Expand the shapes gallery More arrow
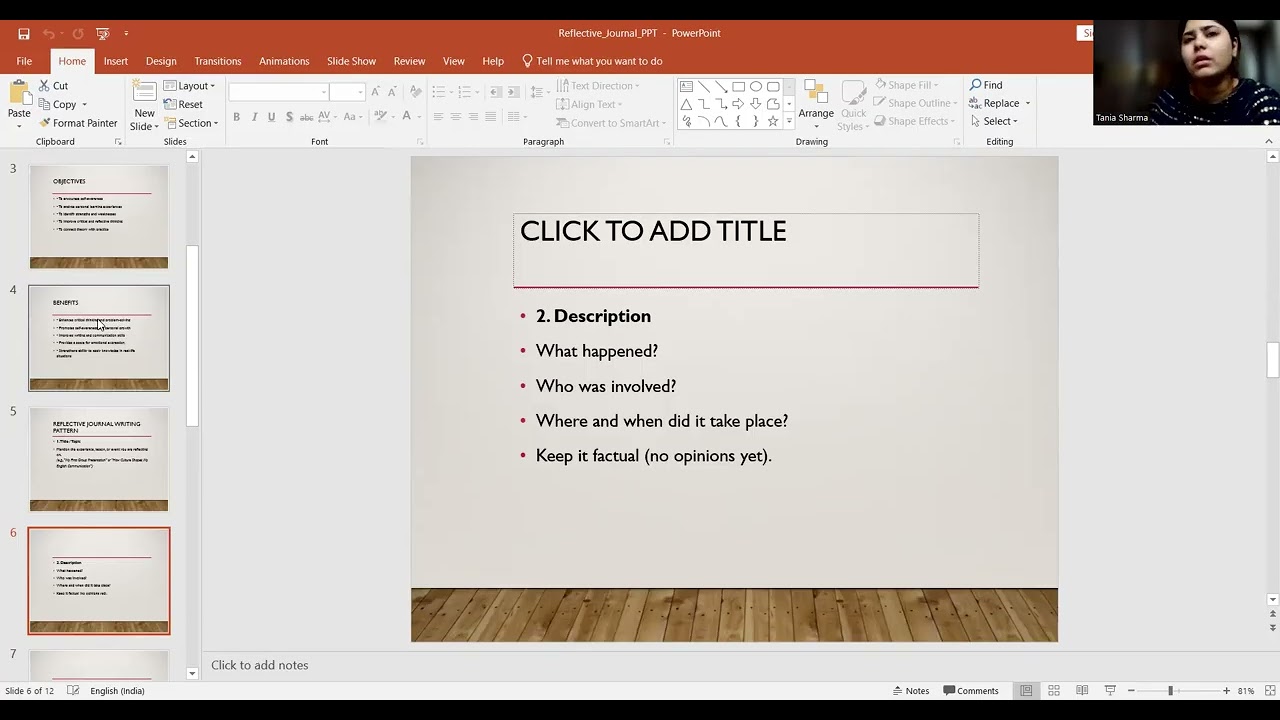Viewport: 1280px width, 720px height. (x=789, y=122)
